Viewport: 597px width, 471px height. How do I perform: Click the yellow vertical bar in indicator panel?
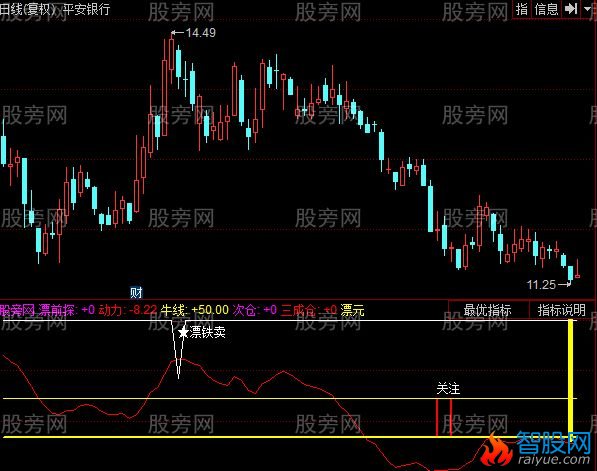(x=570, y=378)
